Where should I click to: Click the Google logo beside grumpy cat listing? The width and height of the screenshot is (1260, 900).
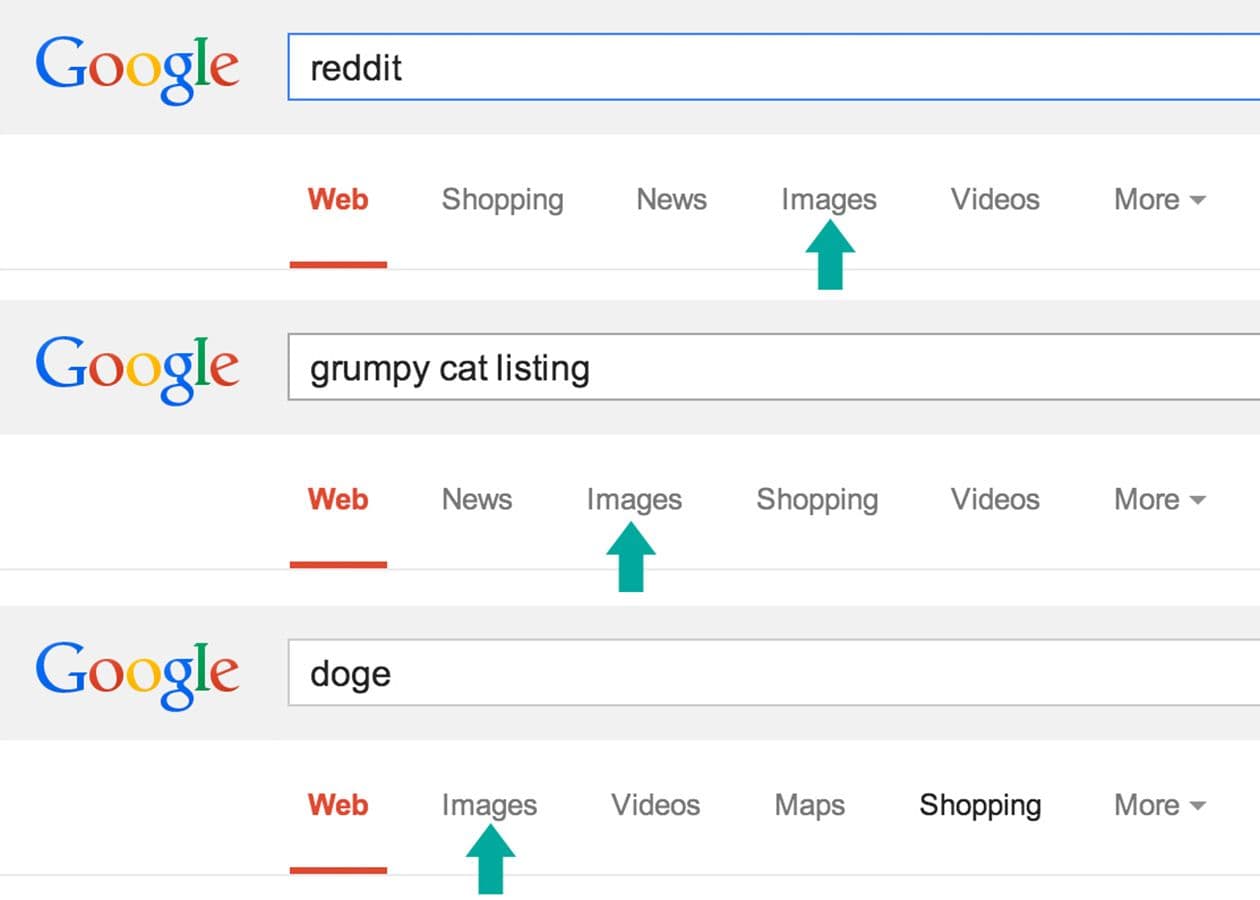[x=137, y=370]
